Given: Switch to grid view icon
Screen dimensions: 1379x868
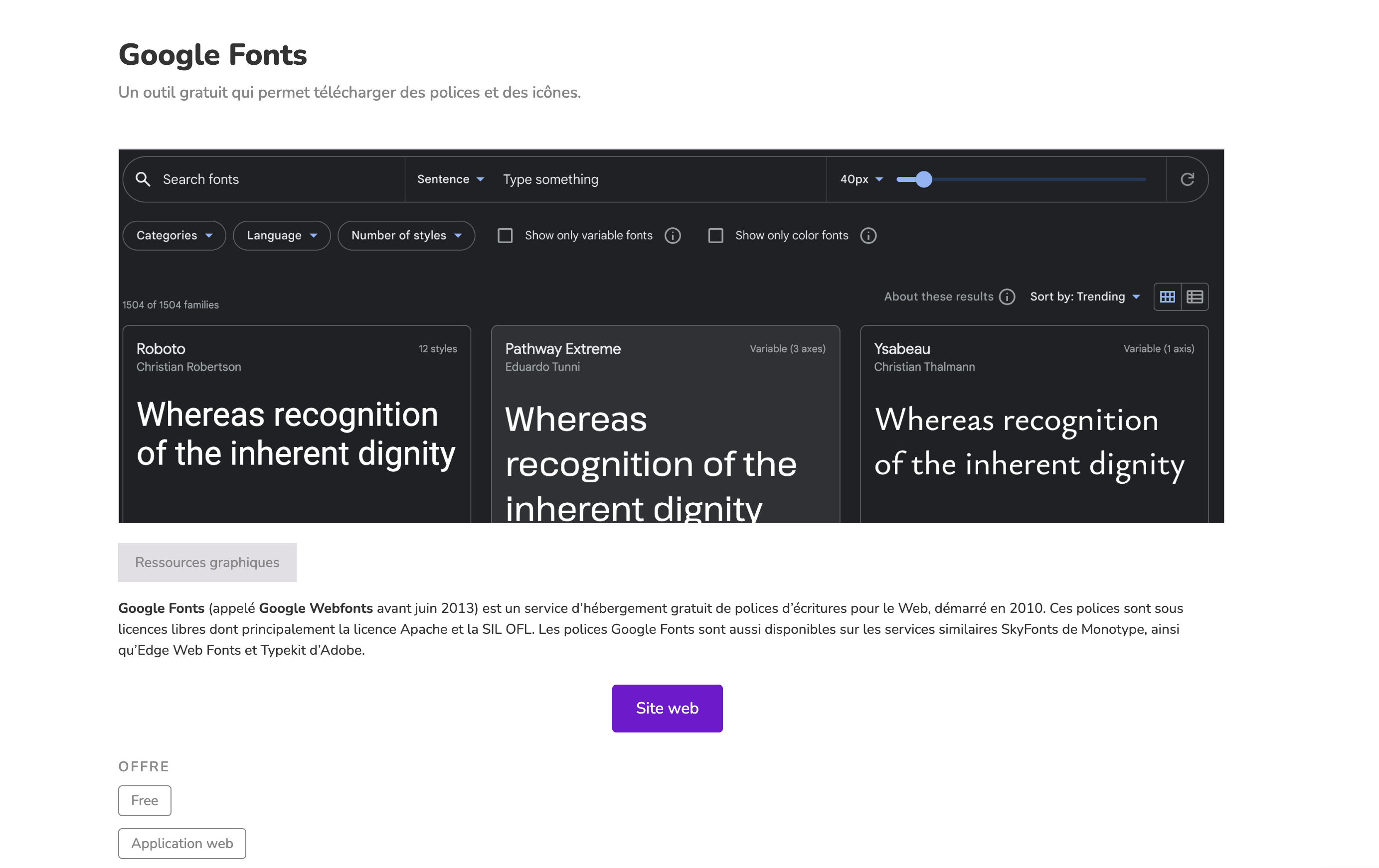Looking at the screenshot, I should (1167, 297).
